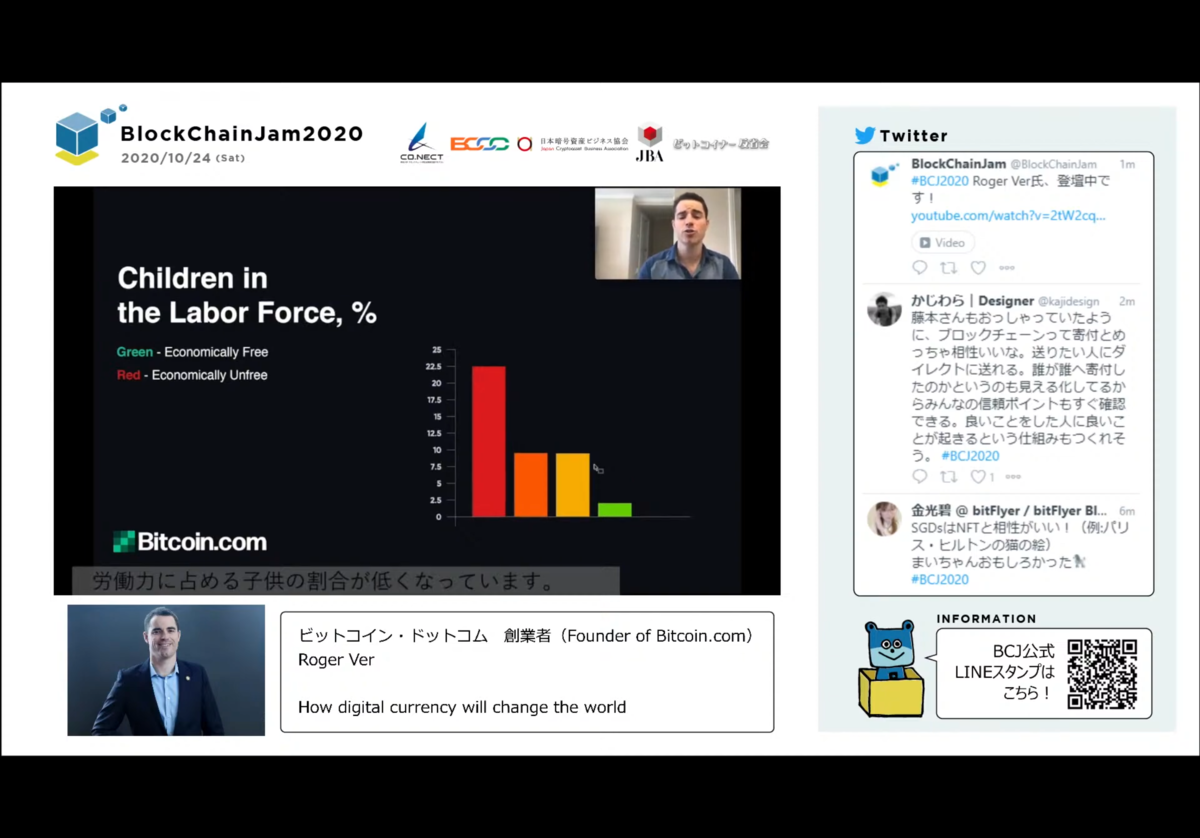This screenshot has height=838, width=1200.
Task: Click the yellow bar in the chart
Action: click(x=573, y=485)
